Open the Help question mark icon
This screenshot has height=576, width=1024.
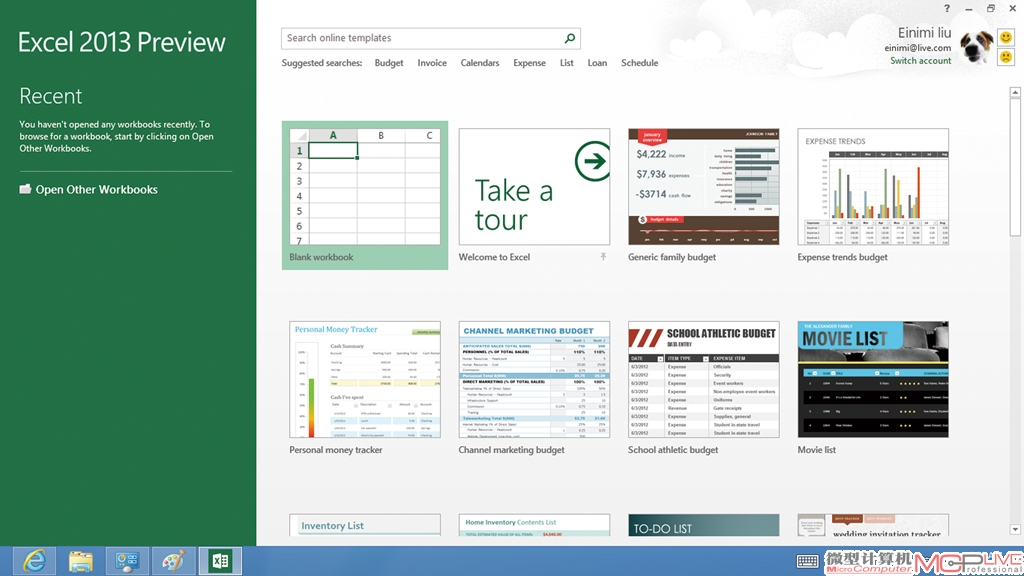[947, 8]
